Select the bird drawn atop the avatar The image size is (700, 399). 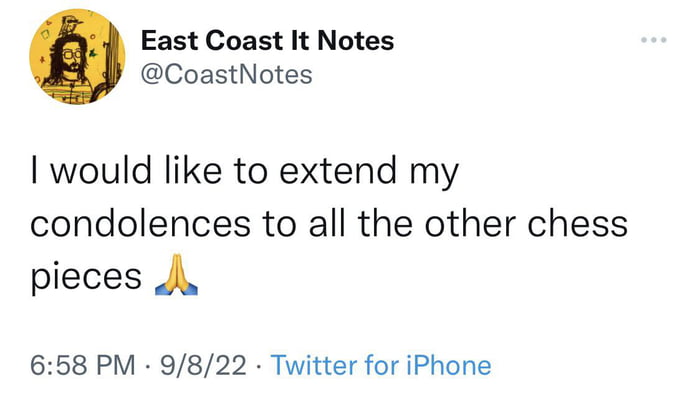(x=70, y=25)
